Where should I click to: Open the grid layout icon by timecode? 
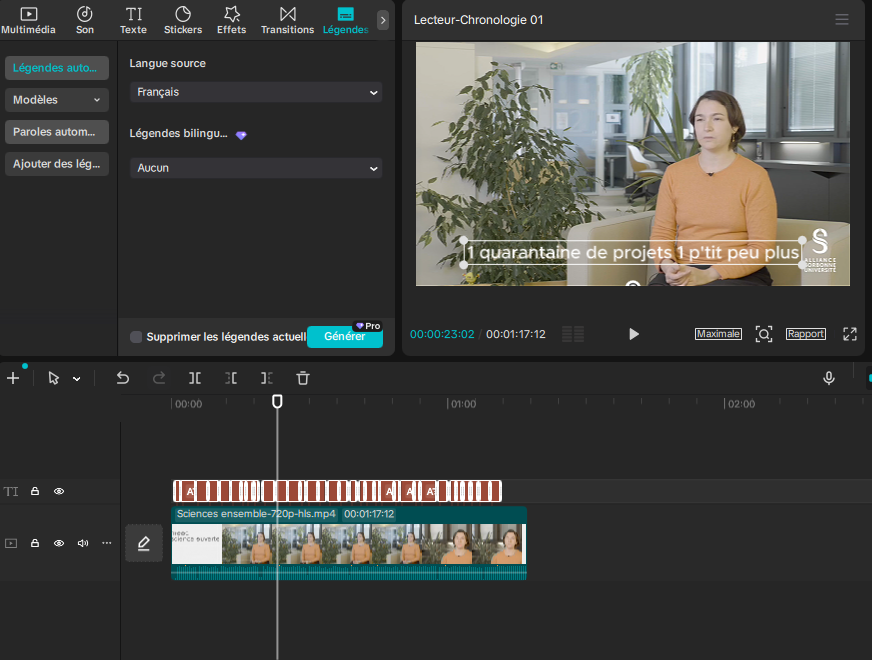[573, 334]
